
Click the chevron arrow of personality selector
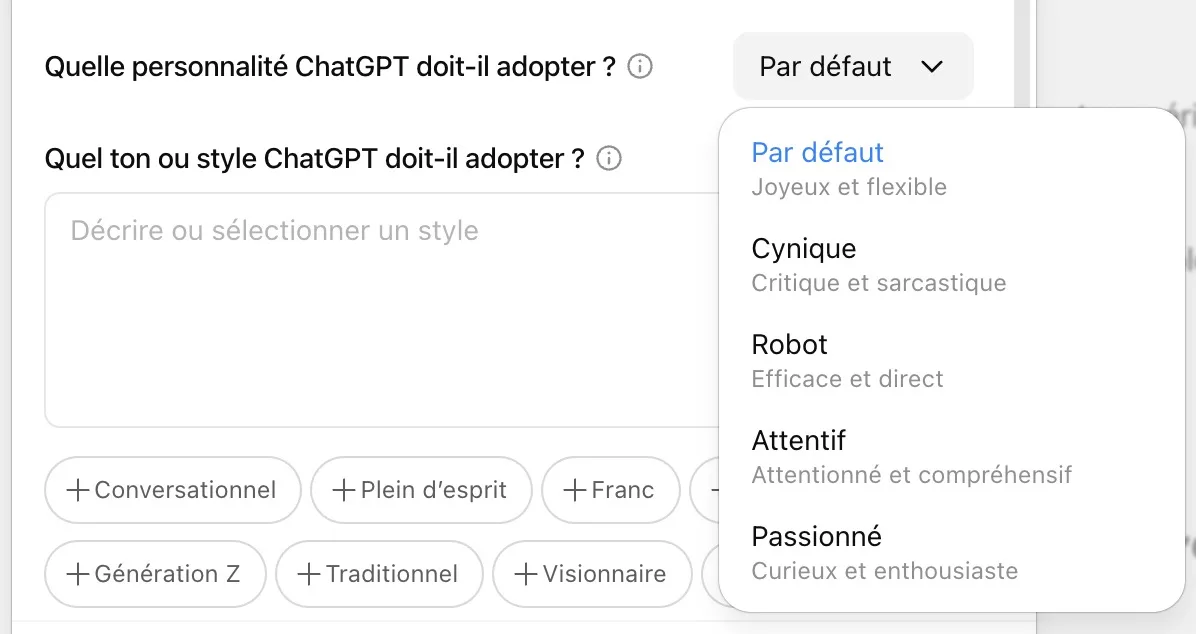[x=932, y=67]
